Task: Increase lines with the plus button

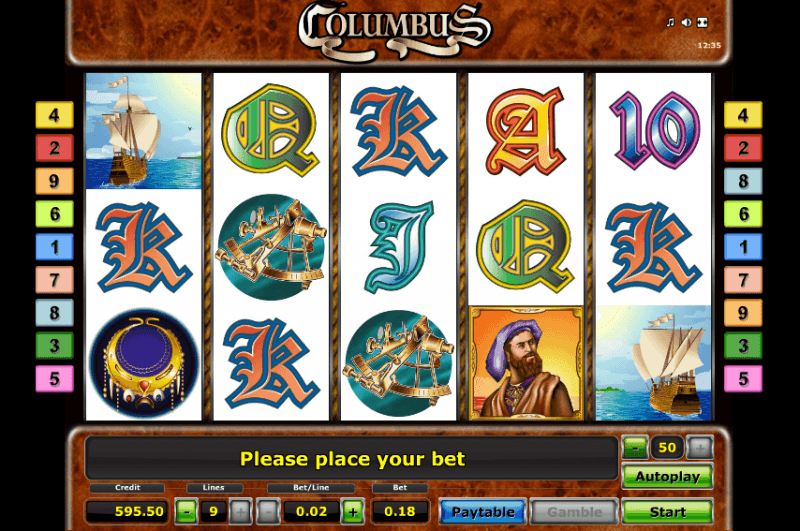Action: [240, 511]
